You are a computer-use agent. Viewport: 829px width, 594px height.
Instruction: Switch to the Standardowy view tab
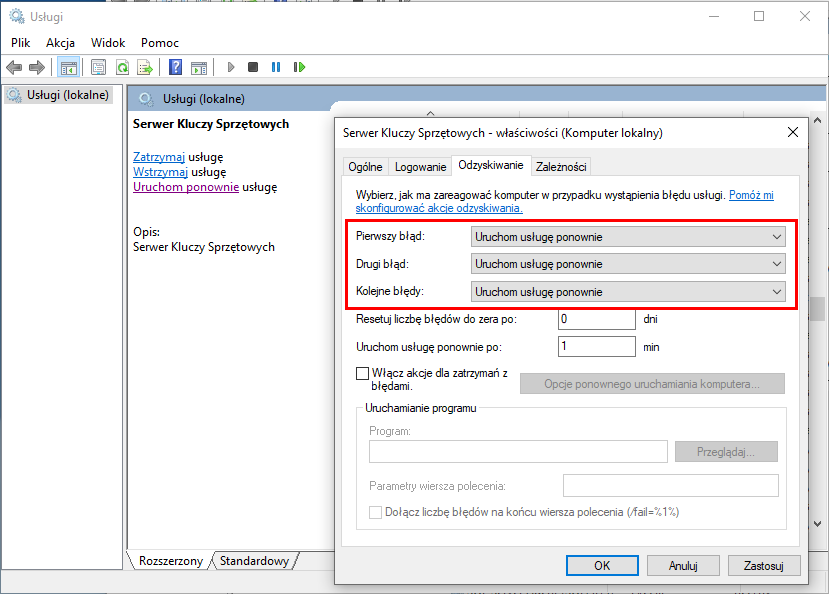[x=254, y=561]
